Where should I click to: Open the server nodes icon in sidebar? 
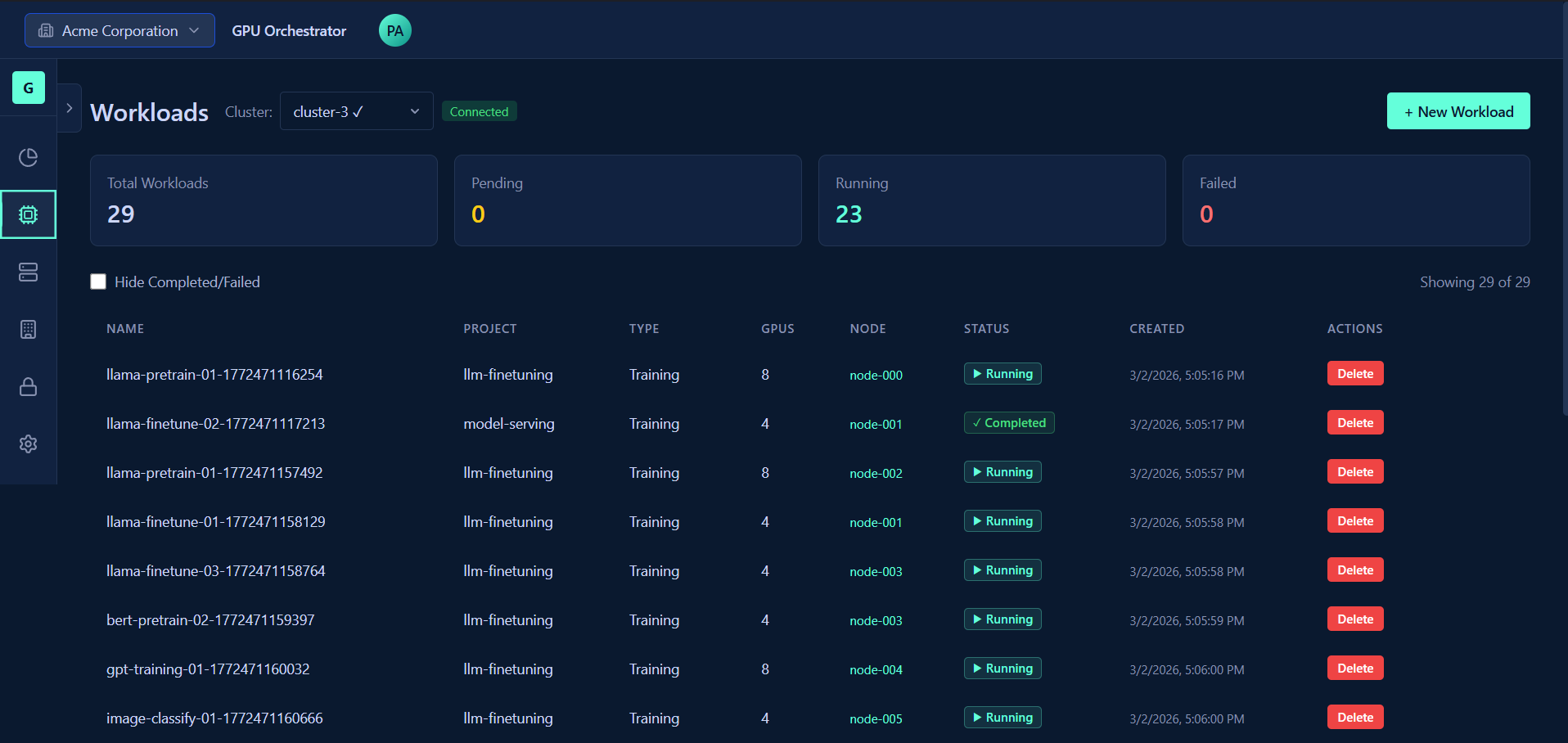click(28, 272)
